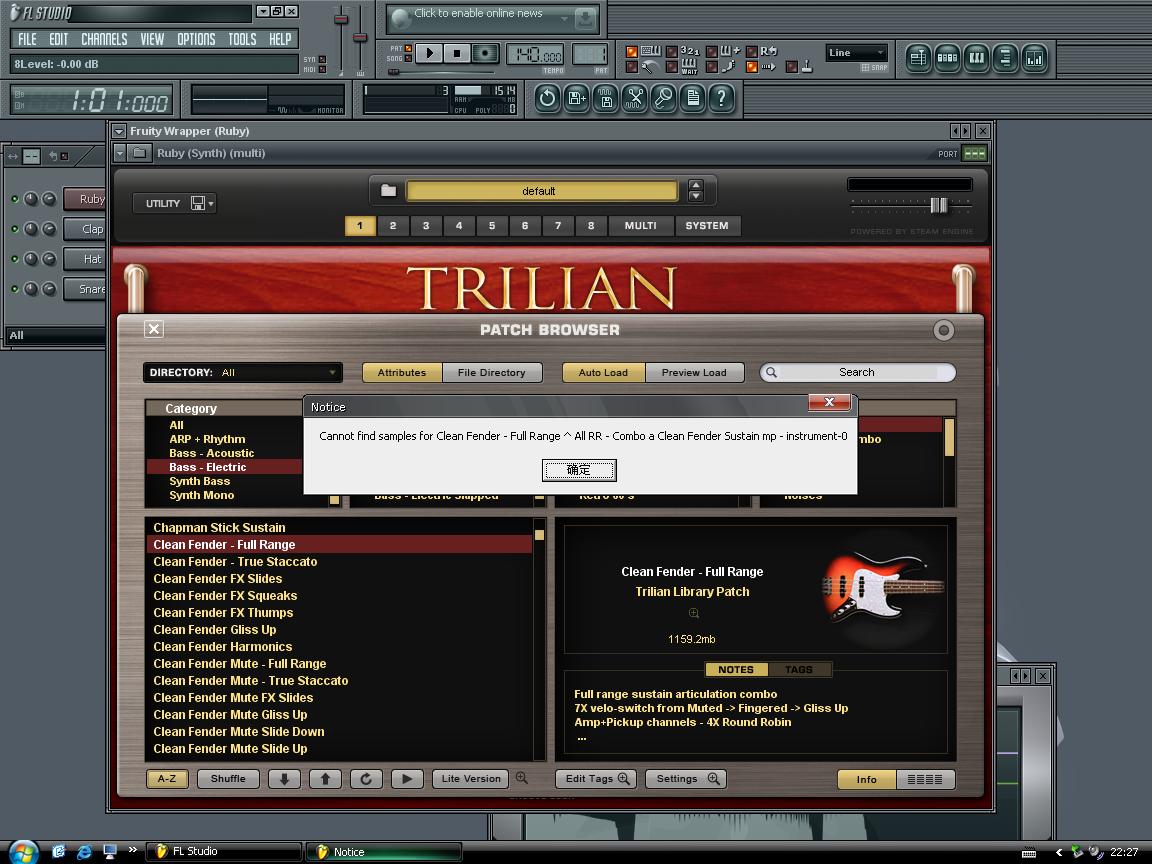The height and width of the screenshot is (864, 1152).
Task: Click the Show Desktop quick launch icon
Action: point(109,852)
